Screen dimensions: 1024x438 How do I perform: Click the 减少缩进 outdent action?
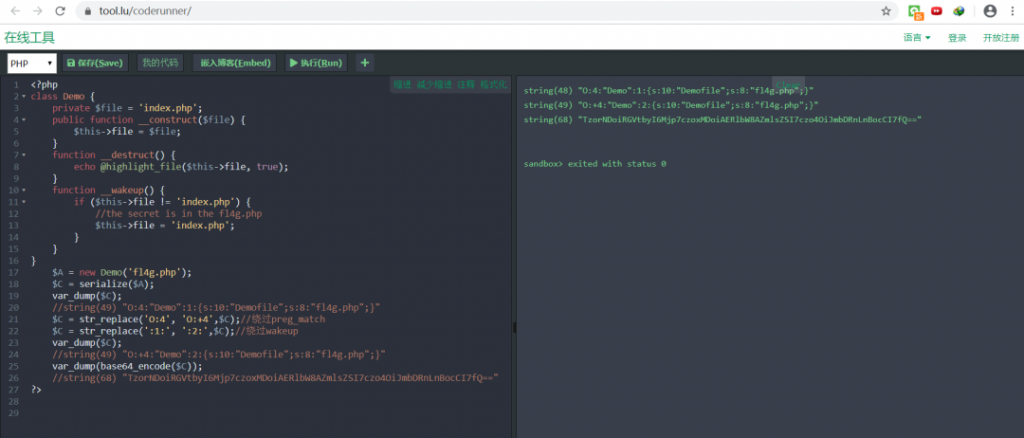point(434,84)
